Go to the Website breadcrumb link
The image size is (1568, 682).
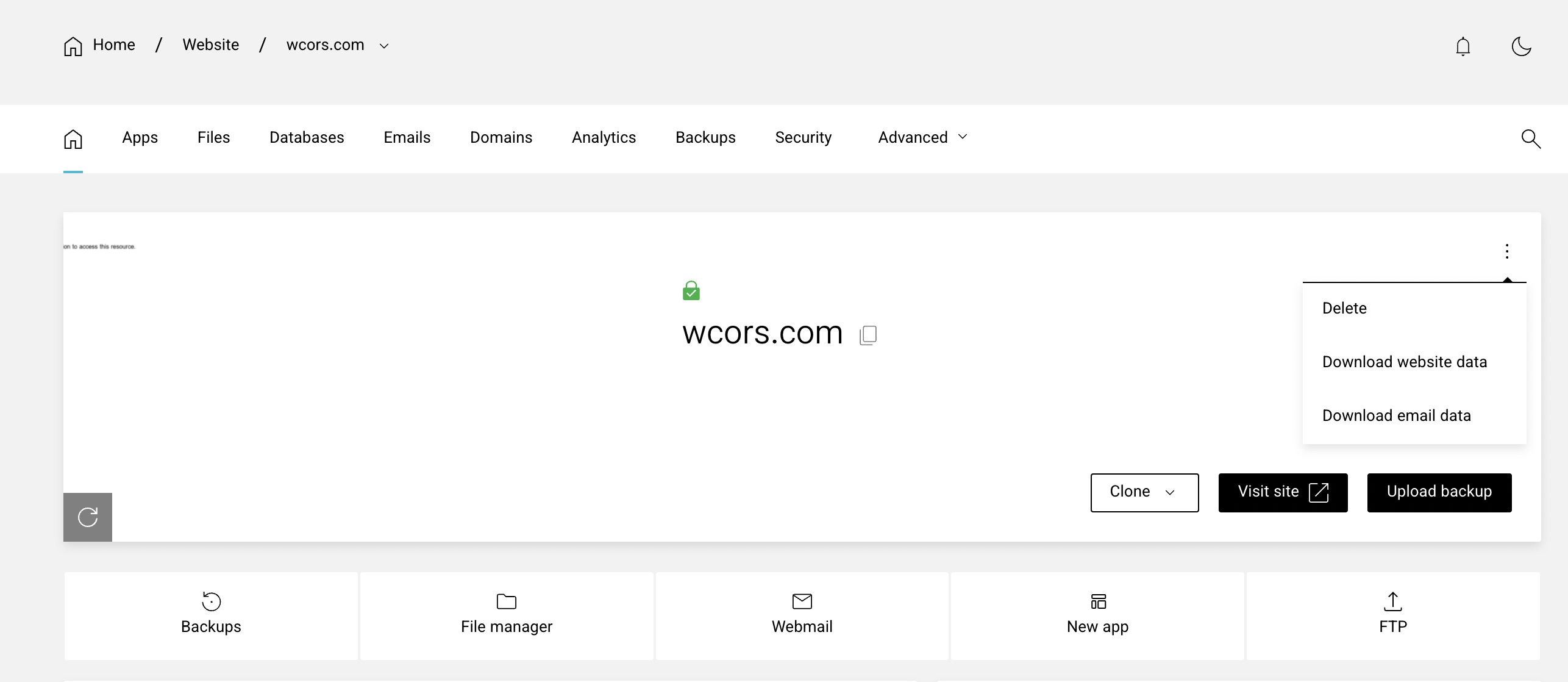[210, 45]
